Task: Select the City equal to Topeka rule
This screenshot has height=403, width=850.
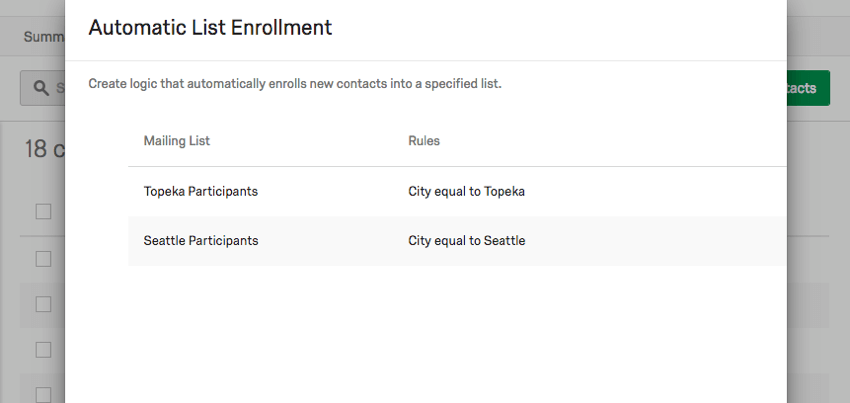Action: point(466,191)
